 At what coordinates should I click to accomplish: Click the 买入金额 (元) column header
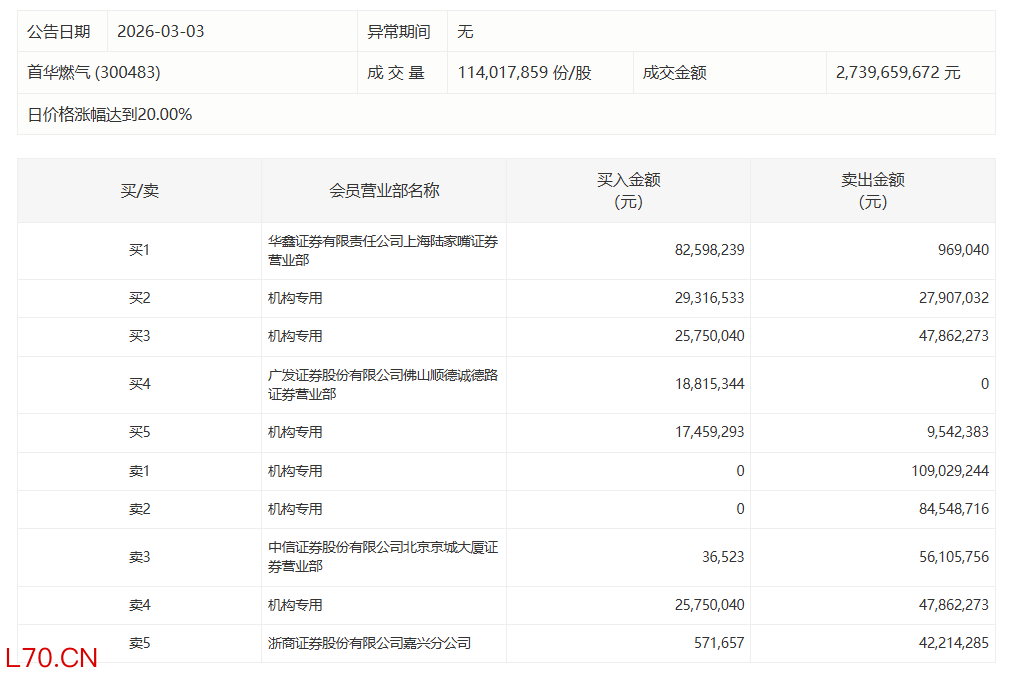point(628,190)
